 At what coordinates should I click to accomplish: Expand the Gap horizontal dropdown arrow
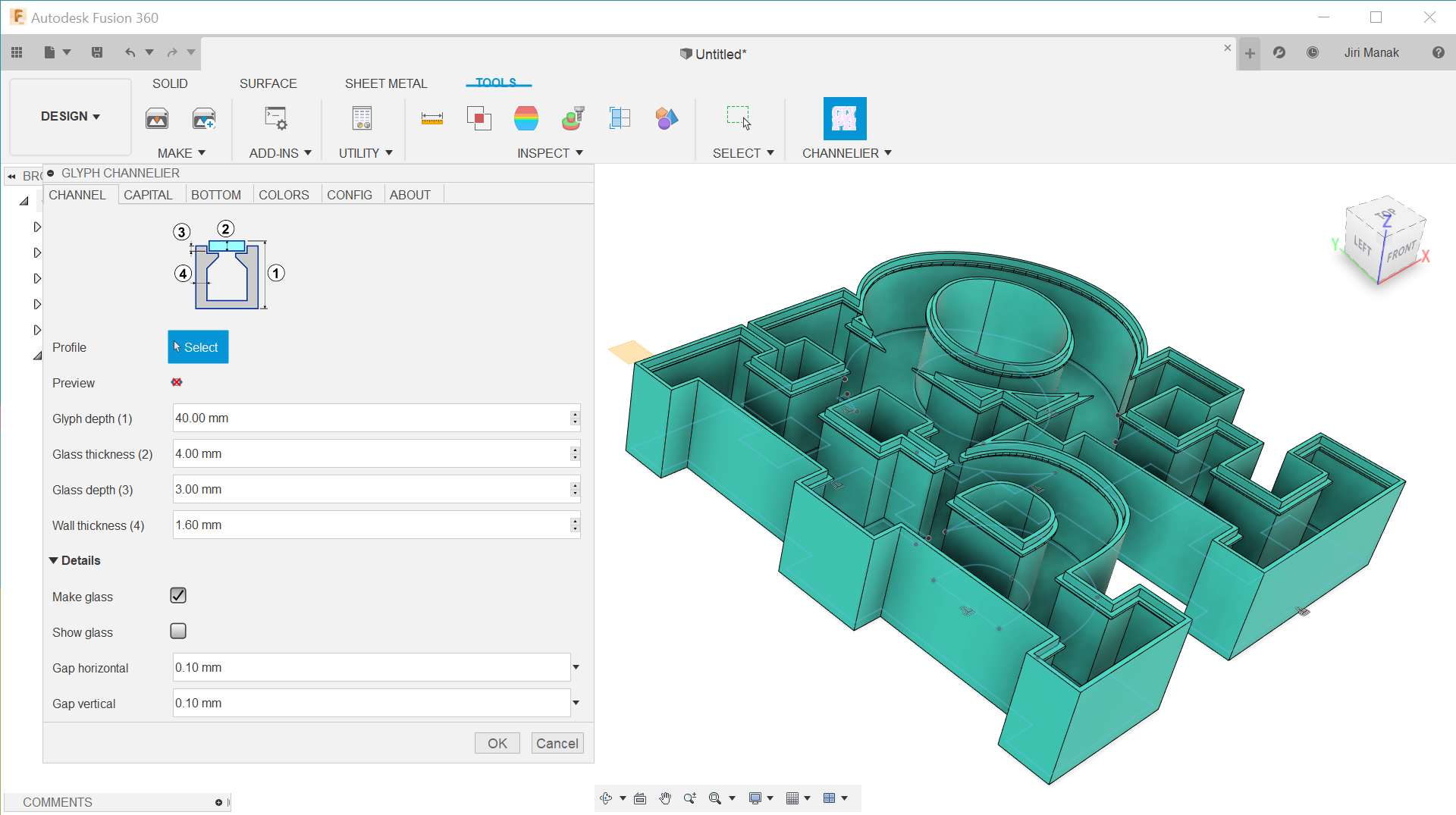pyautogui.click(x=576, y=667)
